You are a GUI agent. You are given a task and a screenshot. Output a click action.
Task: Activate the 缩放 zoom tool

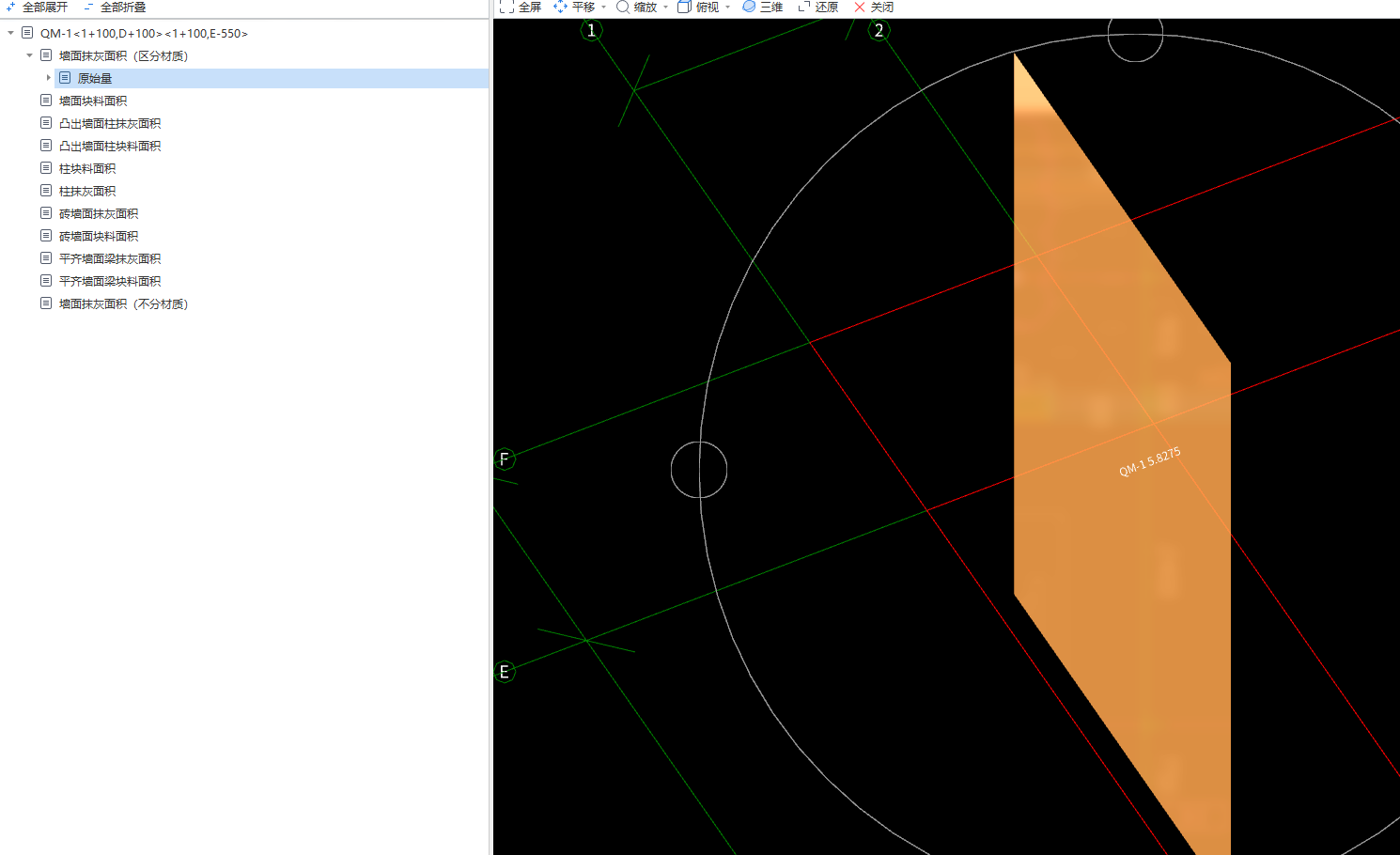(x=636, y=7)
